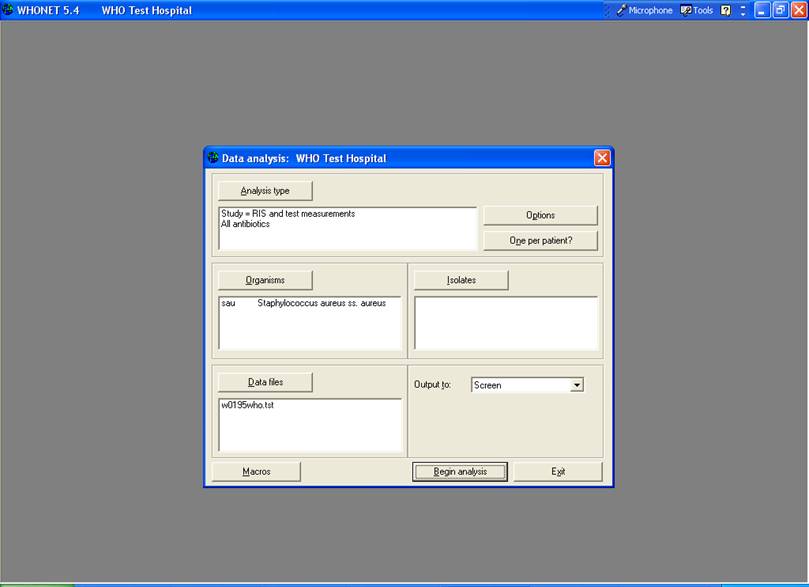This screenshot has height=587, width=809.
Task: Click the minimize icon in the title bar
Action: click(760, 10)
